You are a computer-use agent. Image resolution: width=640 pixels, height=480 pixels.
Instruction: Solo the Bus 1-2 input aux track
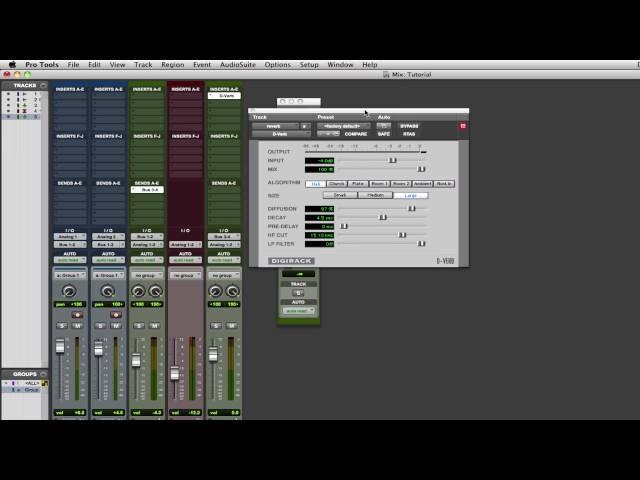tap(139, 326)
